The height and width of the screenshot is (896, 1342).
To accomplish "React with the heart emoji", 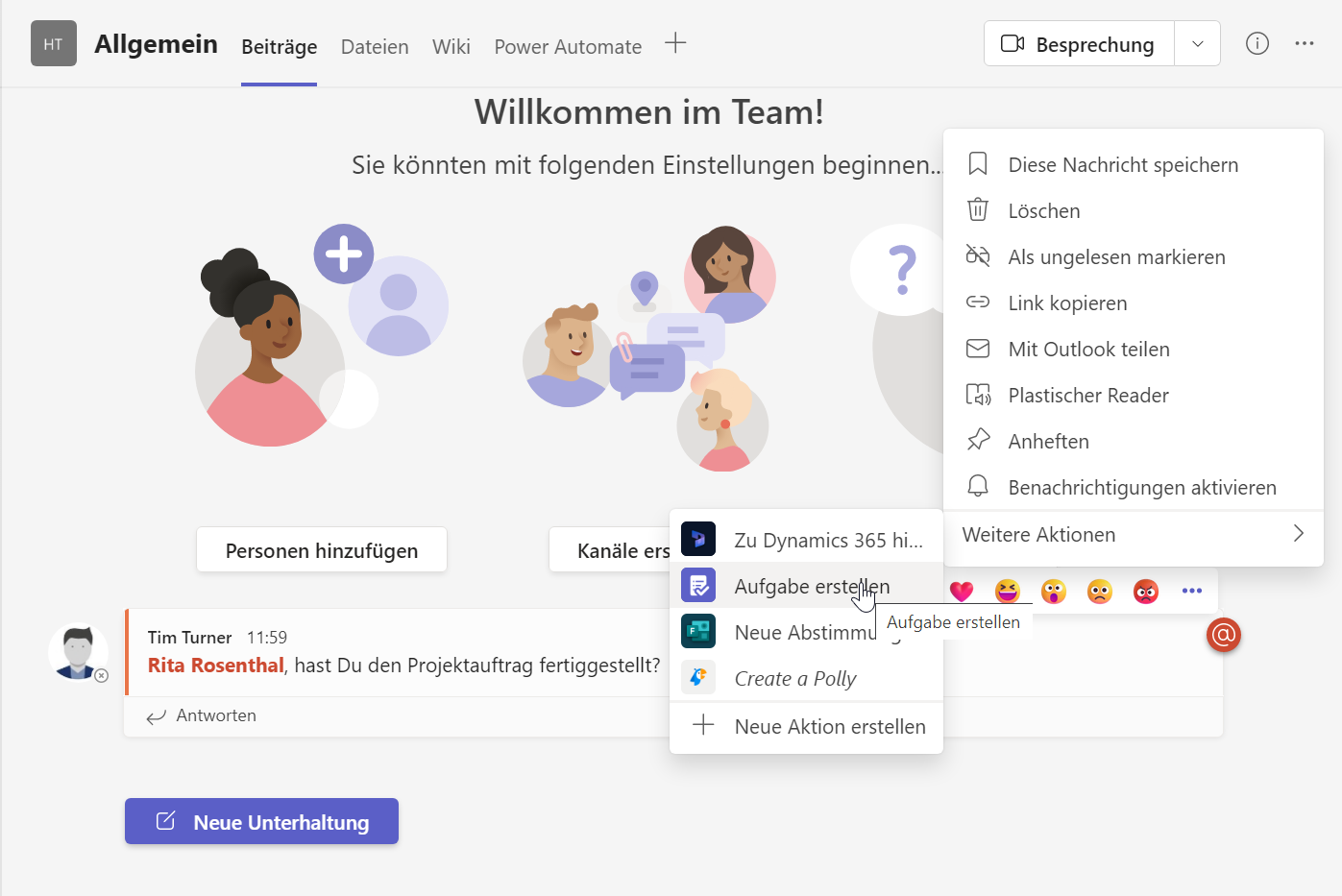I will (962, 592).
